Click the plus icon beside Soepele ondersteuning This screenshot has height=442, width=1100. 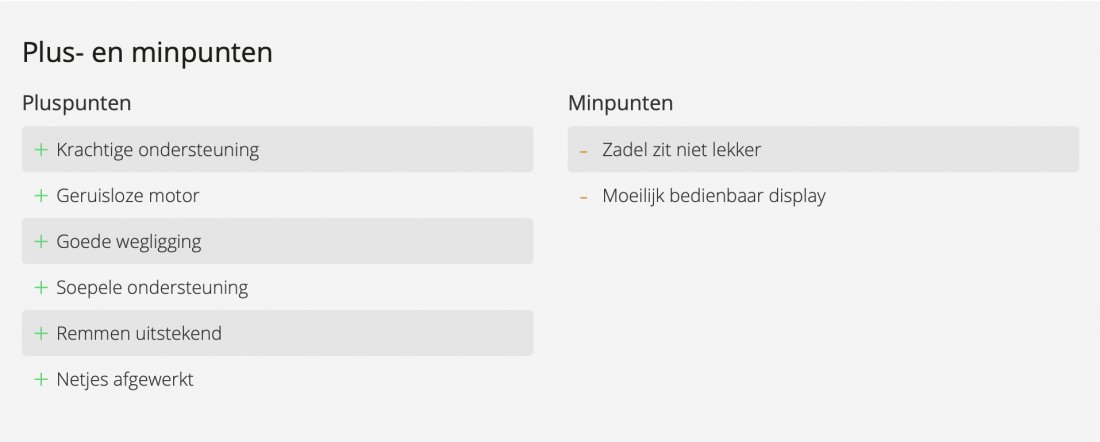(x=41, y=288)
